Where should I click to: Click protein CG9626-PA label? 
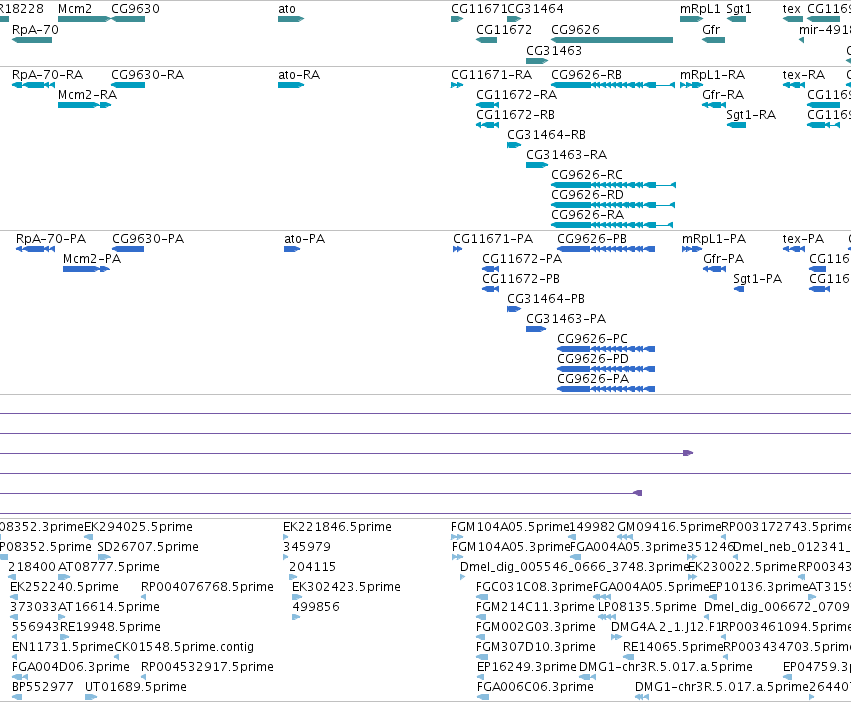(x=593, y=378)
